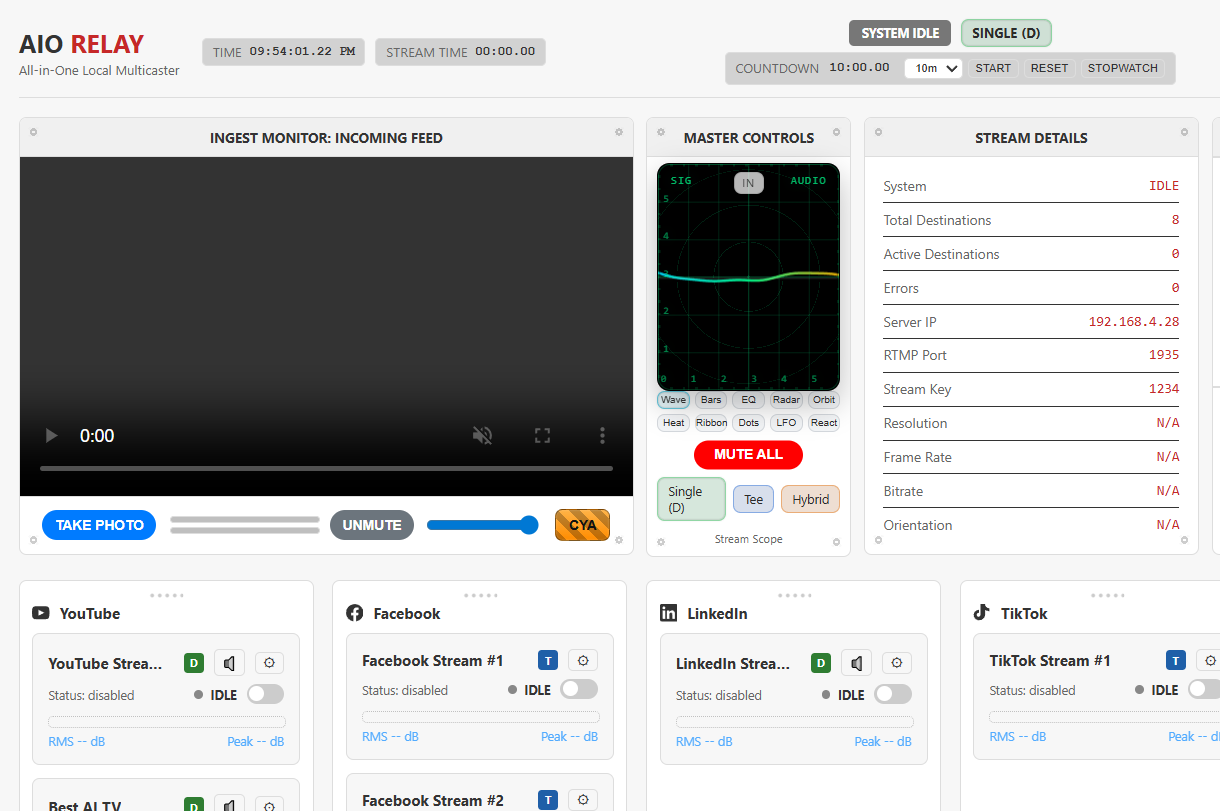Switch scope to Heat mode

coord(673,422)
